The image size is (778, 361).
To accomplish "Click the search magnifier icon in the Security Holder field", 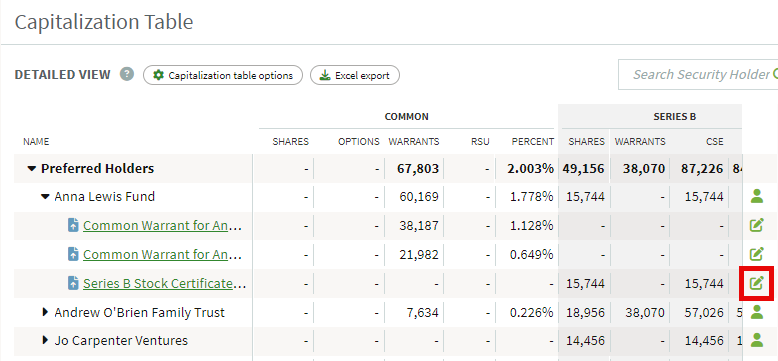I will [775, 74].
